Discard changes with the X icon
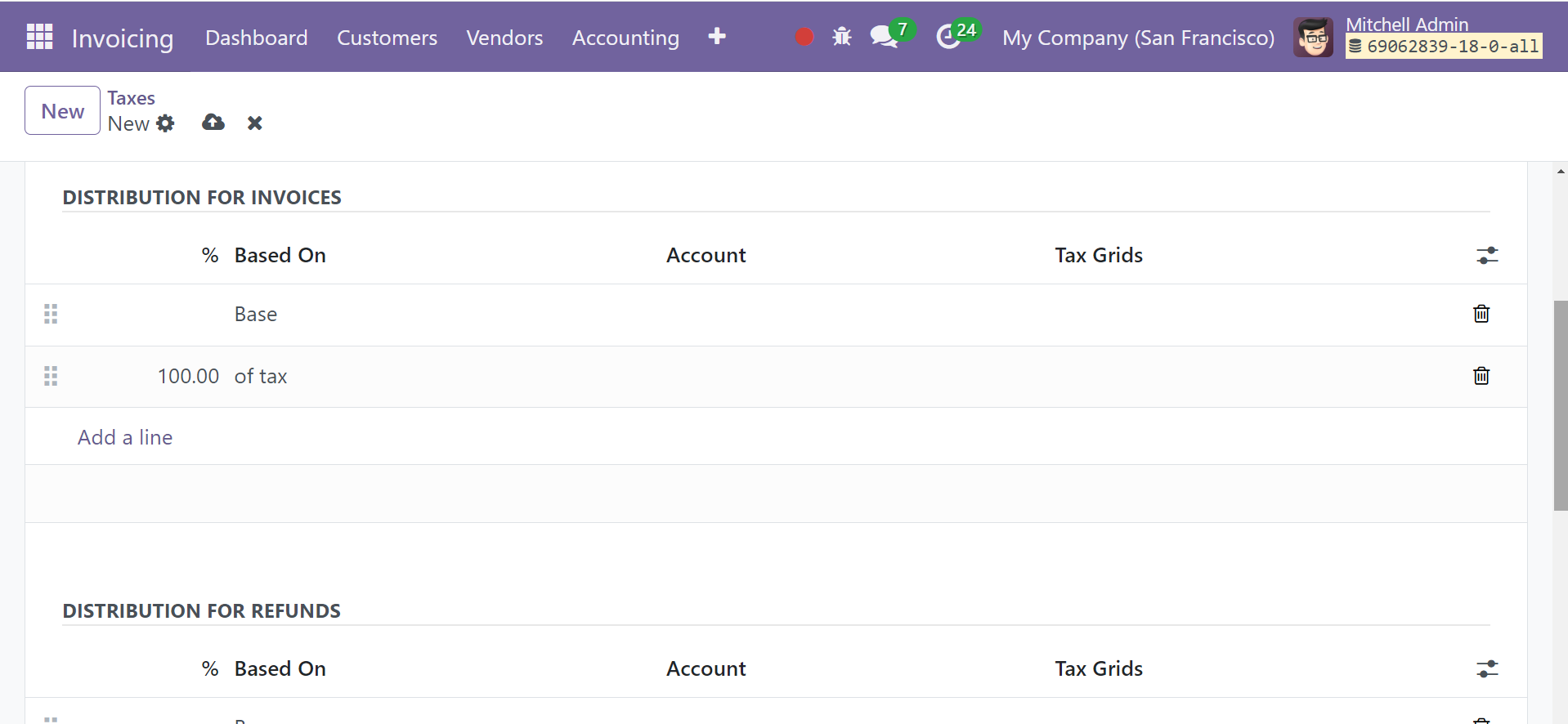The image size is (1568, 724). point(255,123)
